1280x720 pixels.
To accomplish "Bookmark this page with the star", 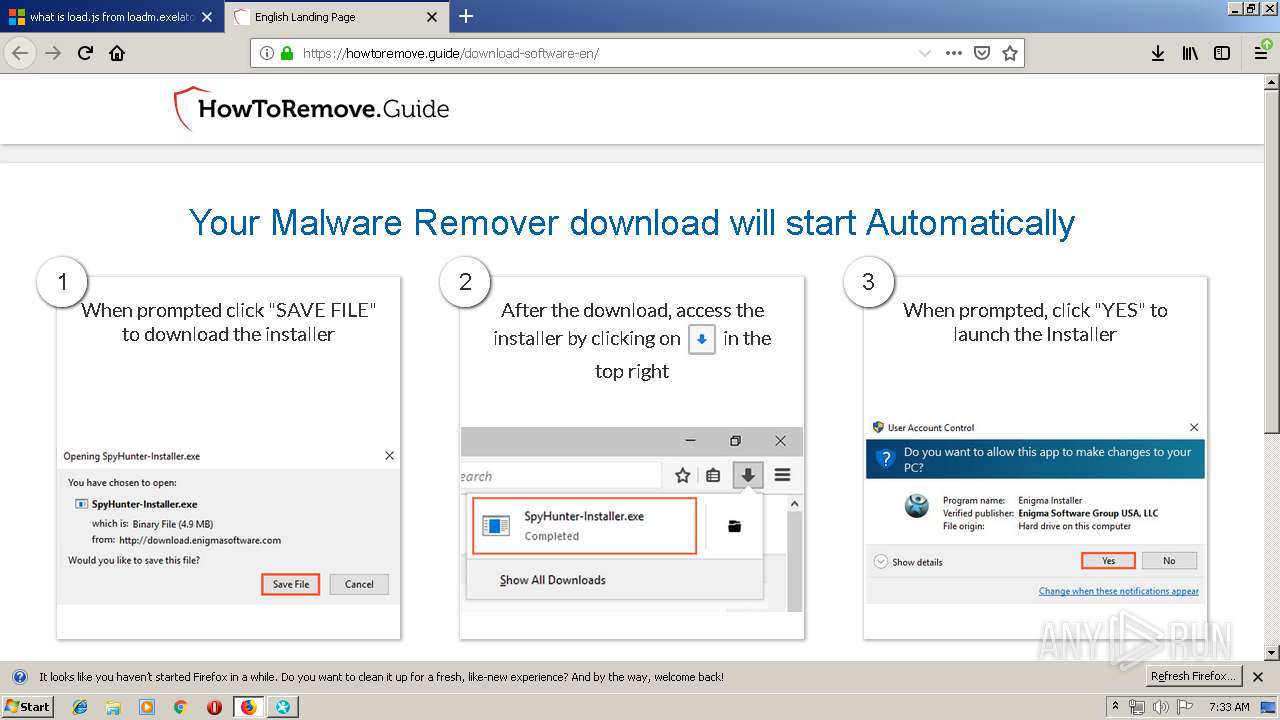I will click(x=1010, y=53).
